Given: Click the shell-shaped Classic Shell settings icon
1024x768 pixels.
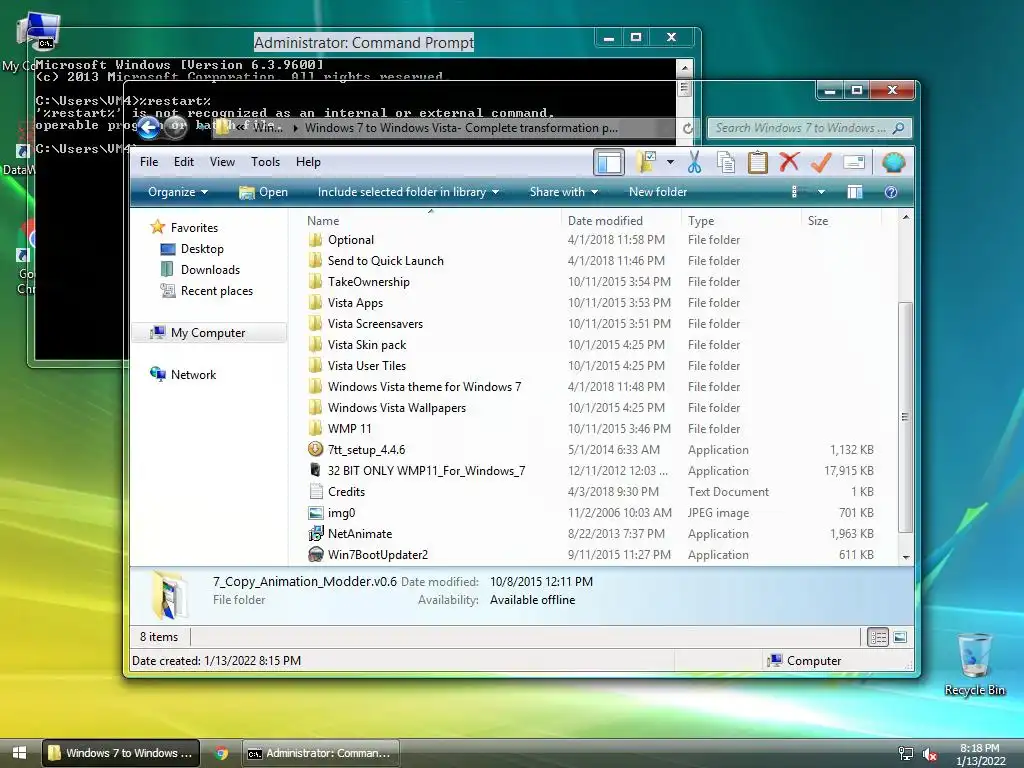Looking at the screenshot, I should [x=893, y=162].
